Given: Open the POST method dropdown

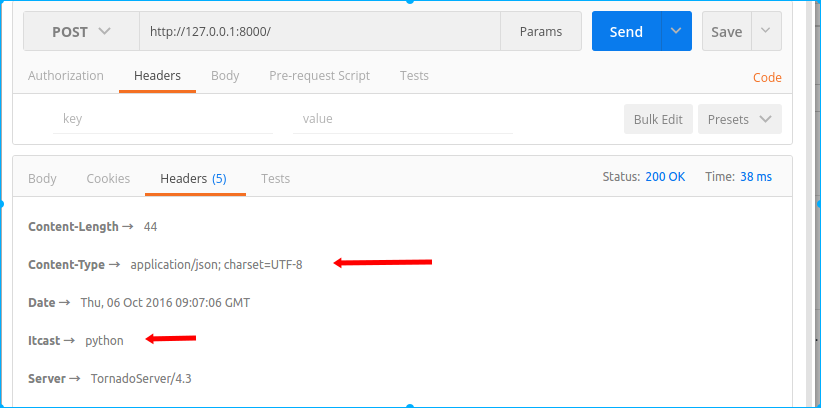Looking at the screenshot, I should [x=81, y=32].
